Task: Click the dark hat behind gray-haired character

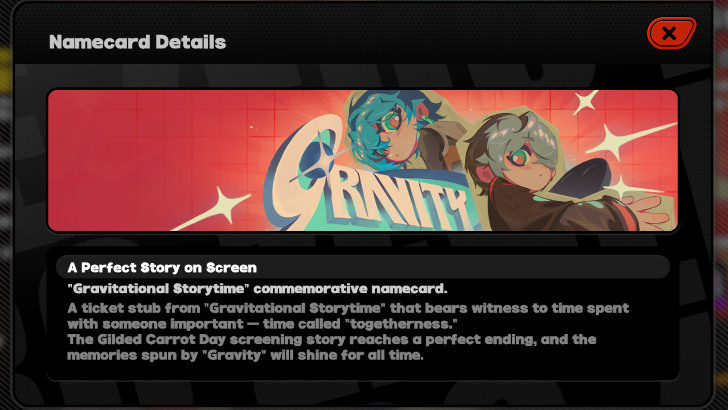Action: 584,178
